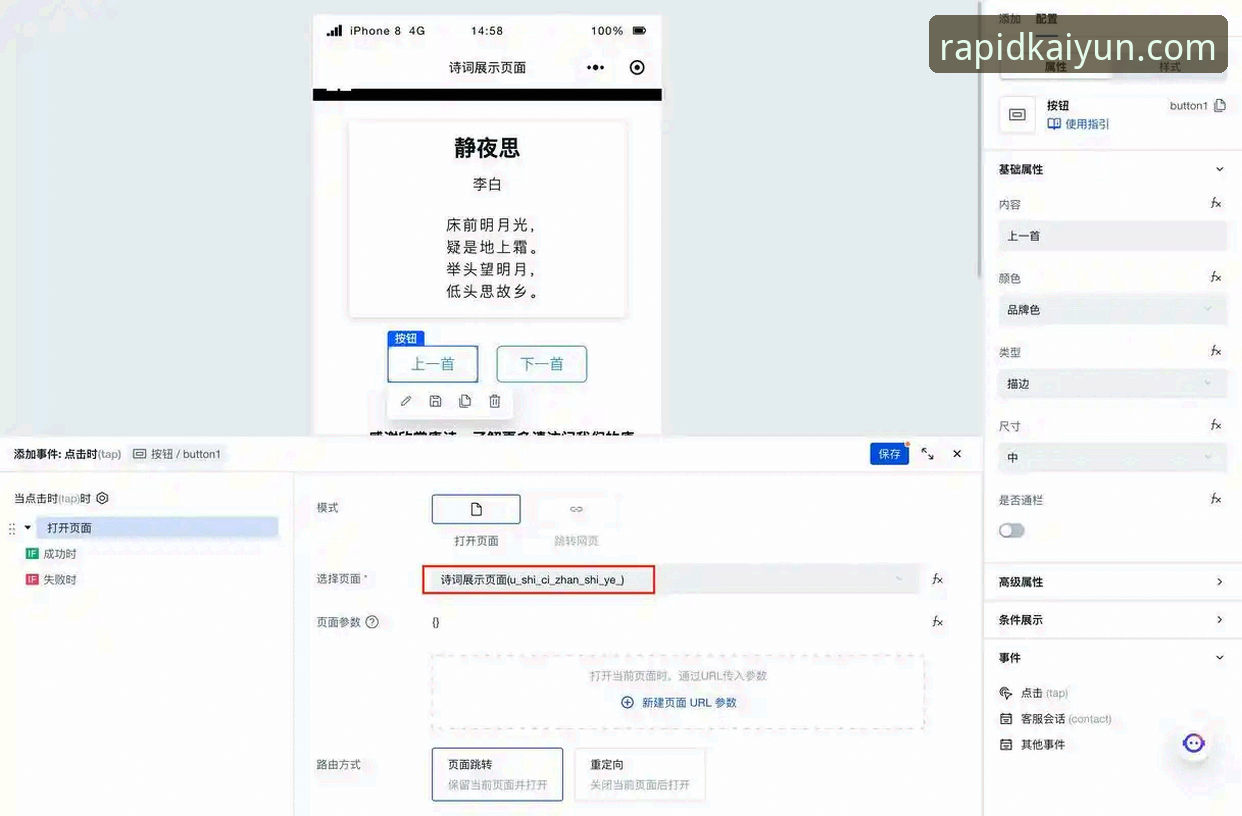Expand the 高级属性 section
Screen dimensions: 1242x816
point(1219,582)
